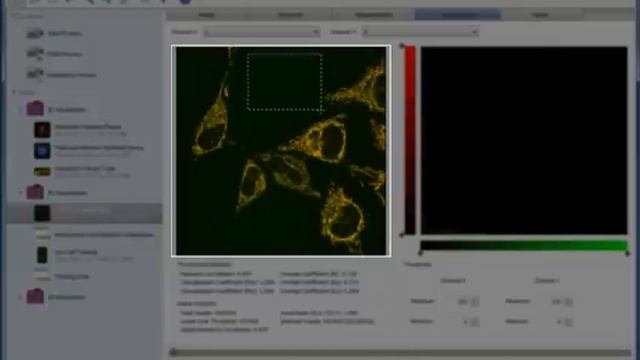Collapse the section triangle above the folders

pos(13,93)
